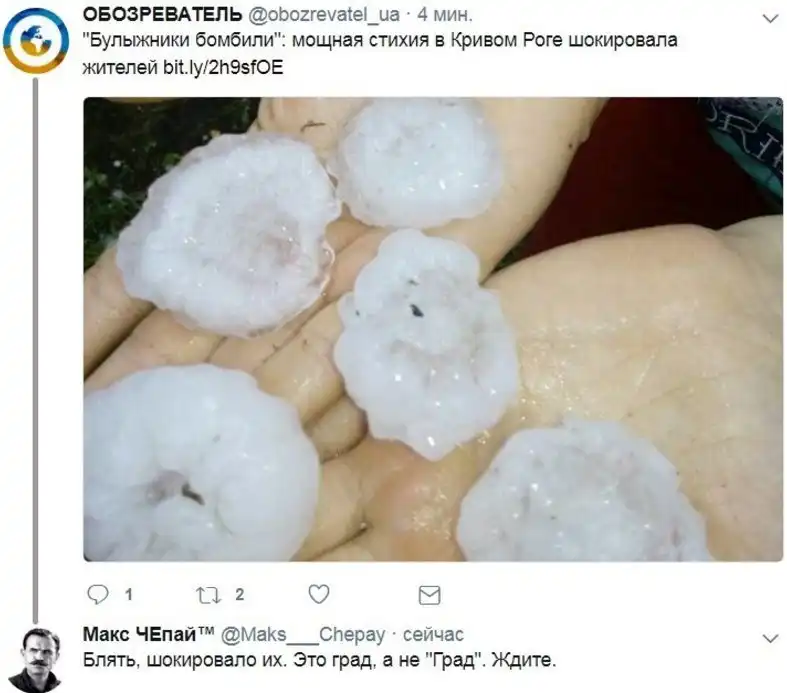Expand options chevron on Макс ЧЕпай reply
The width and height of the screenshot is (787, 693).
pyautogui.click(x=770, y=639)
